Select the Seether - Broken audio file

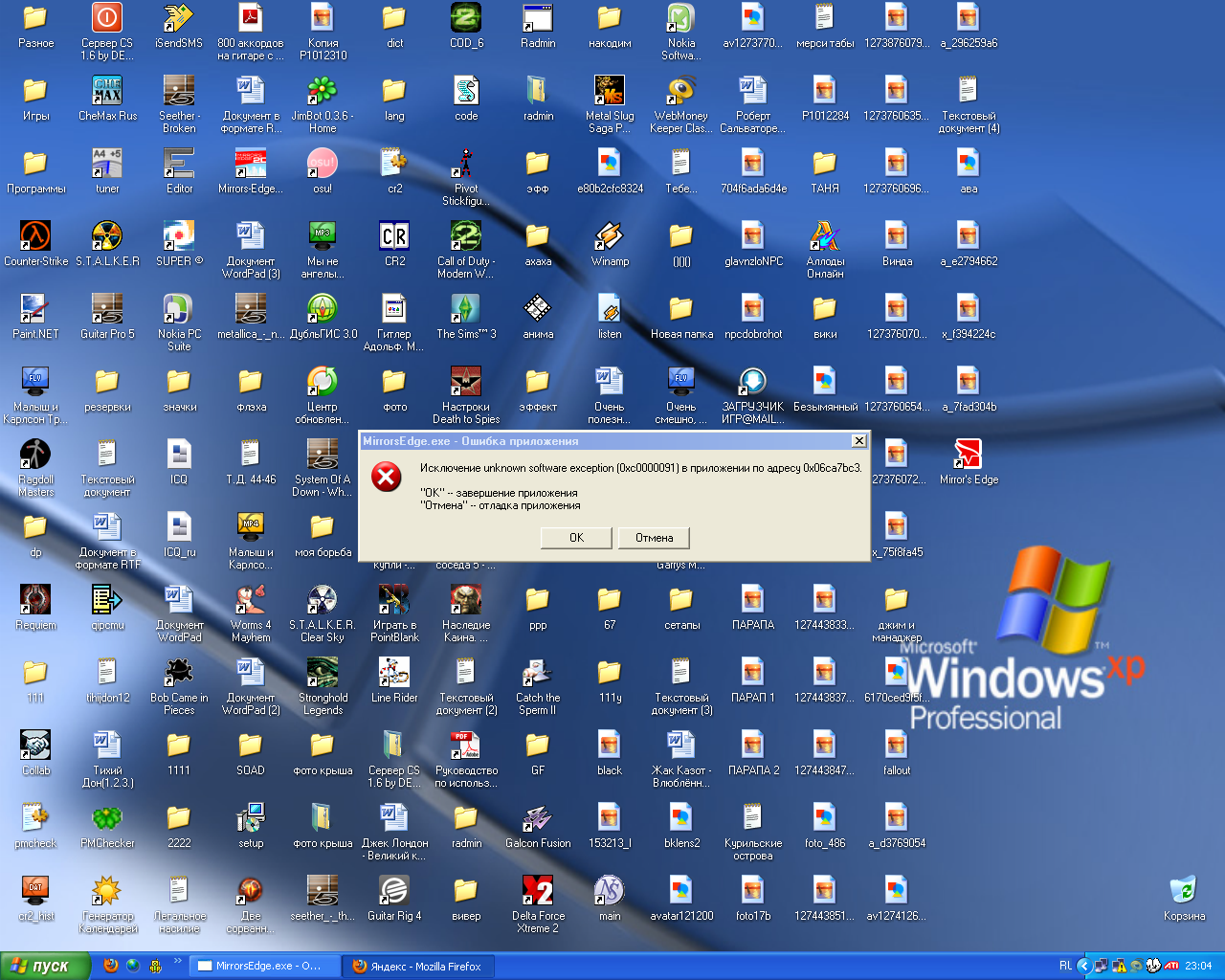(x=179, y=103)
